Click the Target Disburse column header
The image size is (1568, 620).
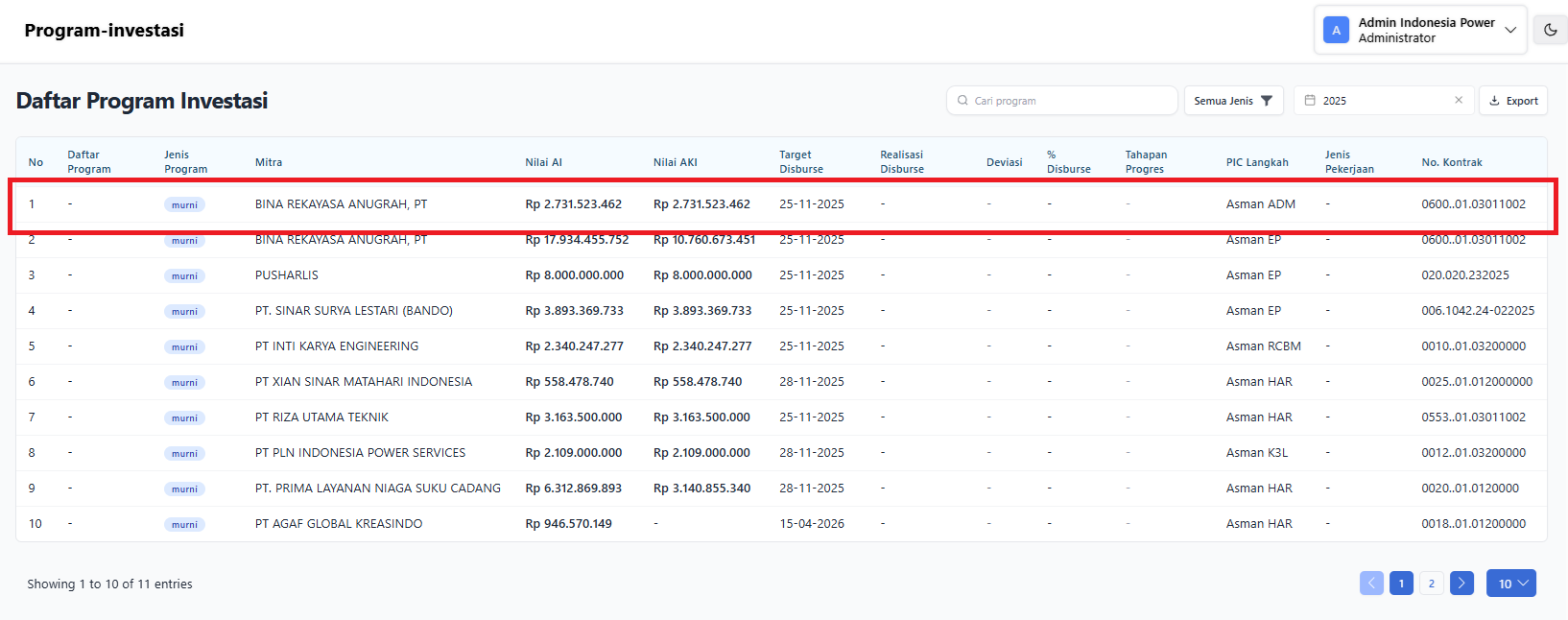tap(801, 161)
